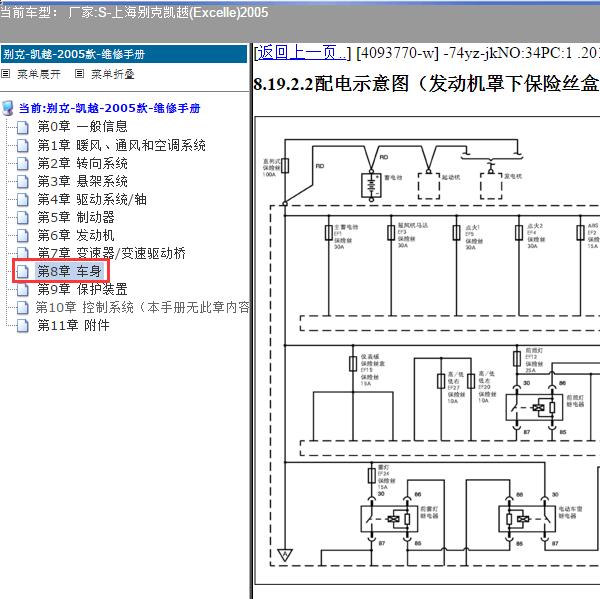
Task: Click the starter dashed box in the diagram
Action: (x=429, y=186)
